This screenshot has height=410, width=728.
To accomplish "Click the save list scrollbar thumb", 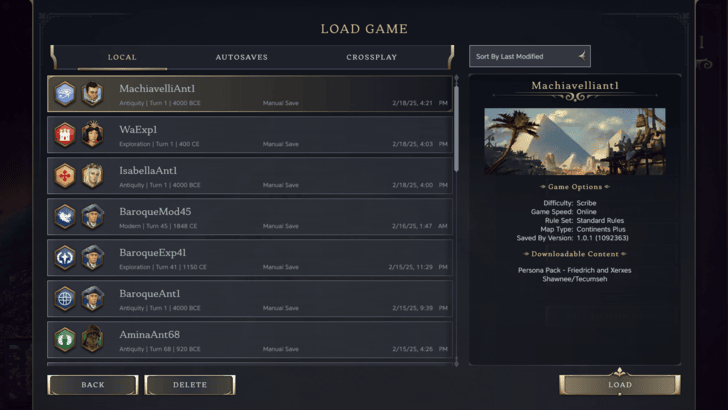I will click(x=456, y=128).
